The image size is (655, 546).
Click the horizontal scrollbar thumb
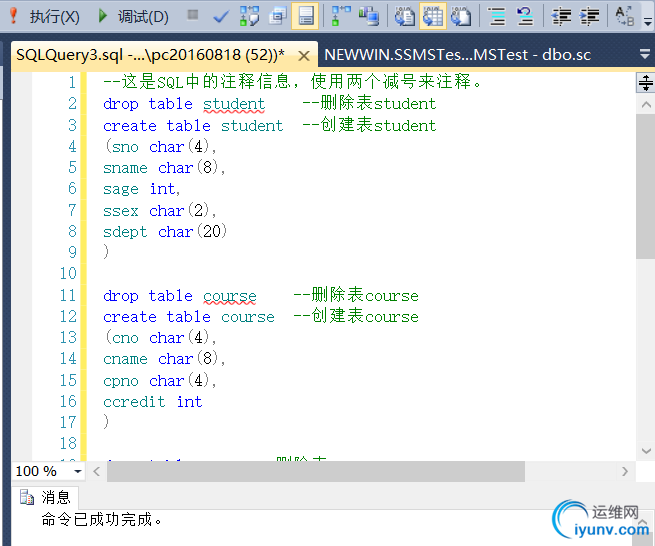(316, 472)
